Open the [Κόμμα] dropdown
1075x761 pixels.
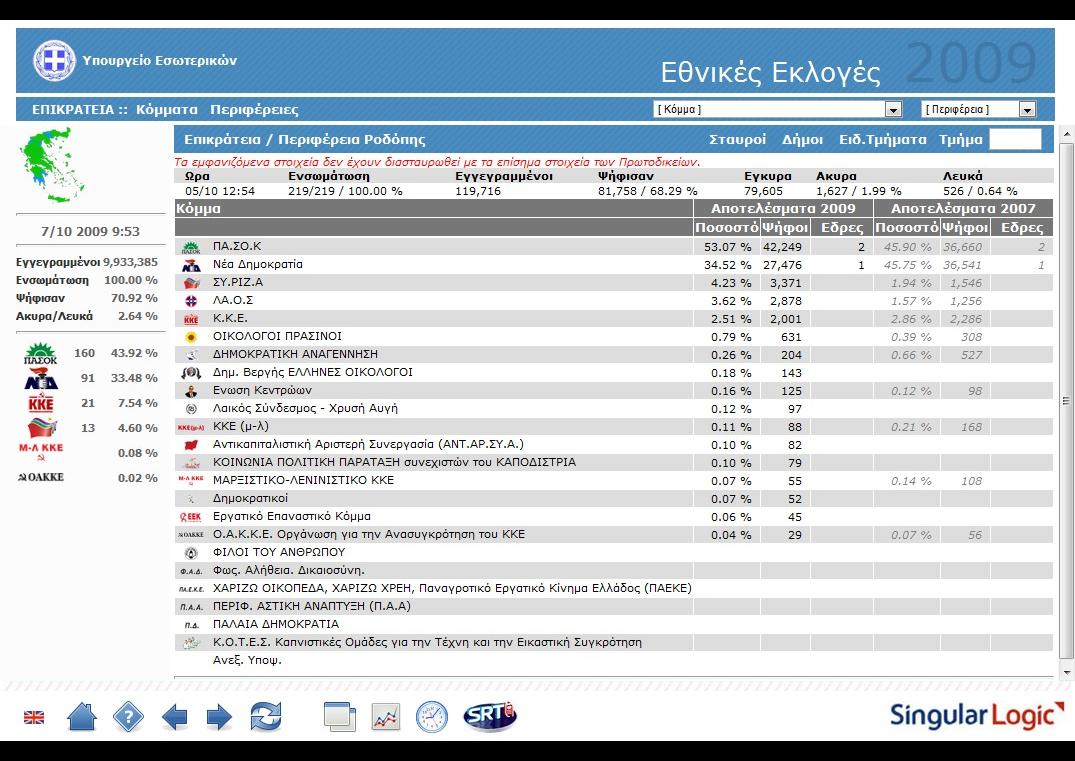[778, 109]
